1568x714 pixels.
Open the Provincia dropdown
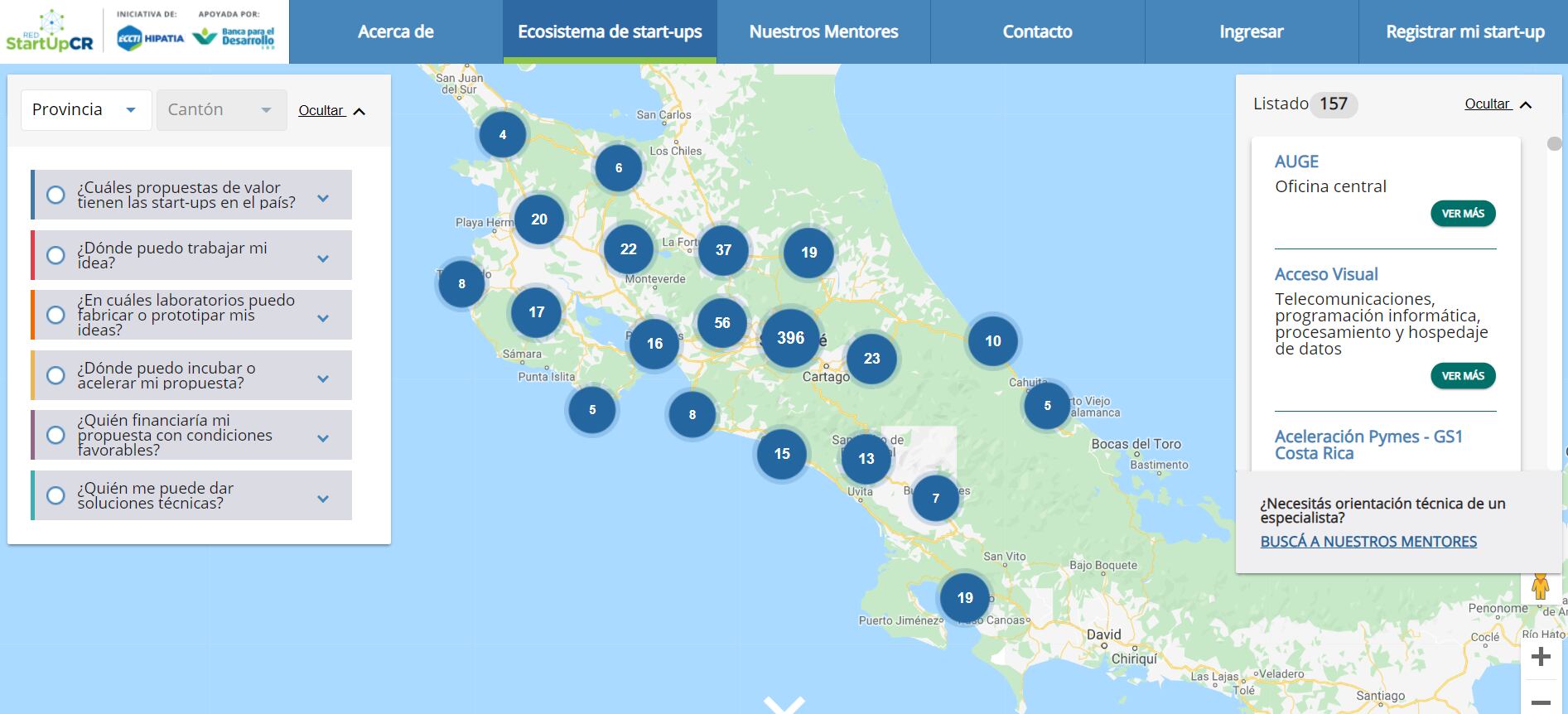(85, 110)
